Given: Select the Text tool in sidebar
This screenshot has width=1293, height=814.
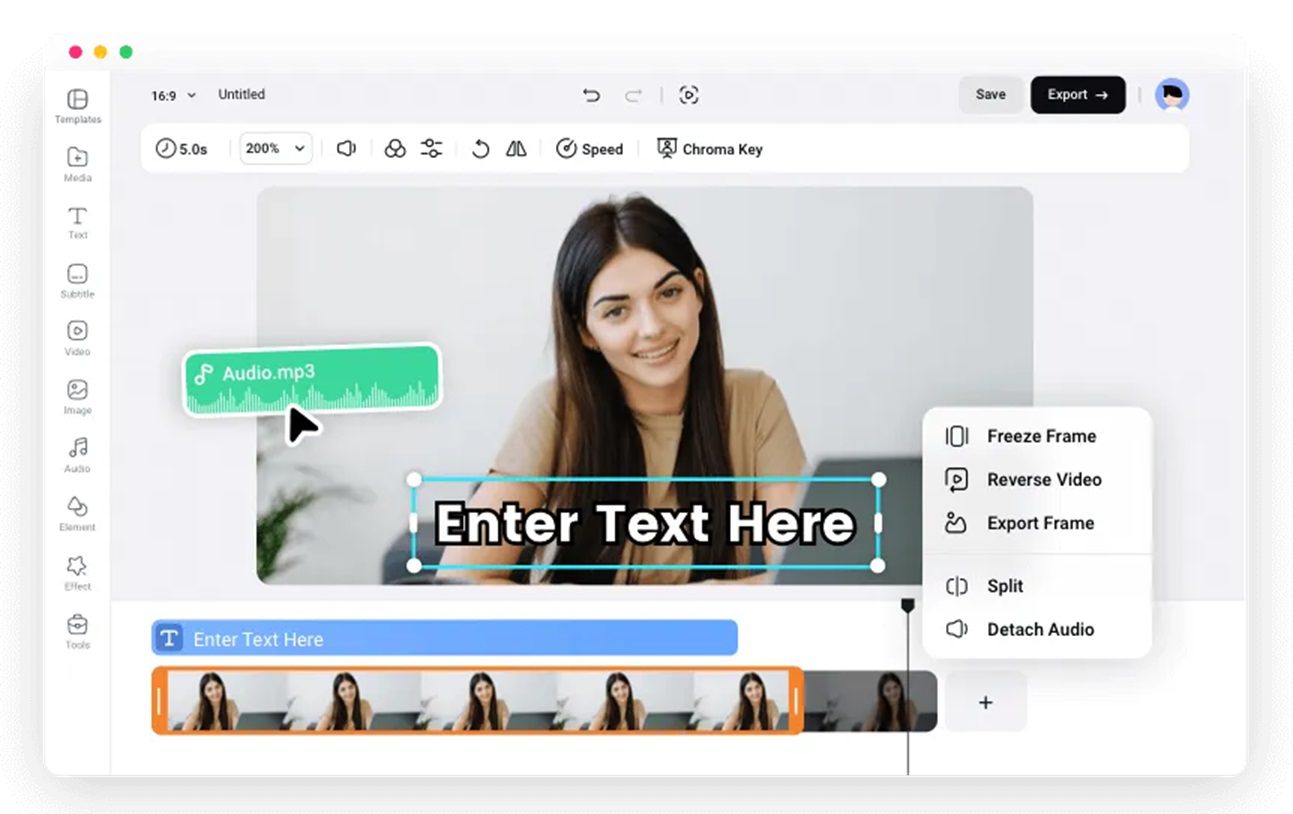Looking at the screenshot, I should coord(77,222).
